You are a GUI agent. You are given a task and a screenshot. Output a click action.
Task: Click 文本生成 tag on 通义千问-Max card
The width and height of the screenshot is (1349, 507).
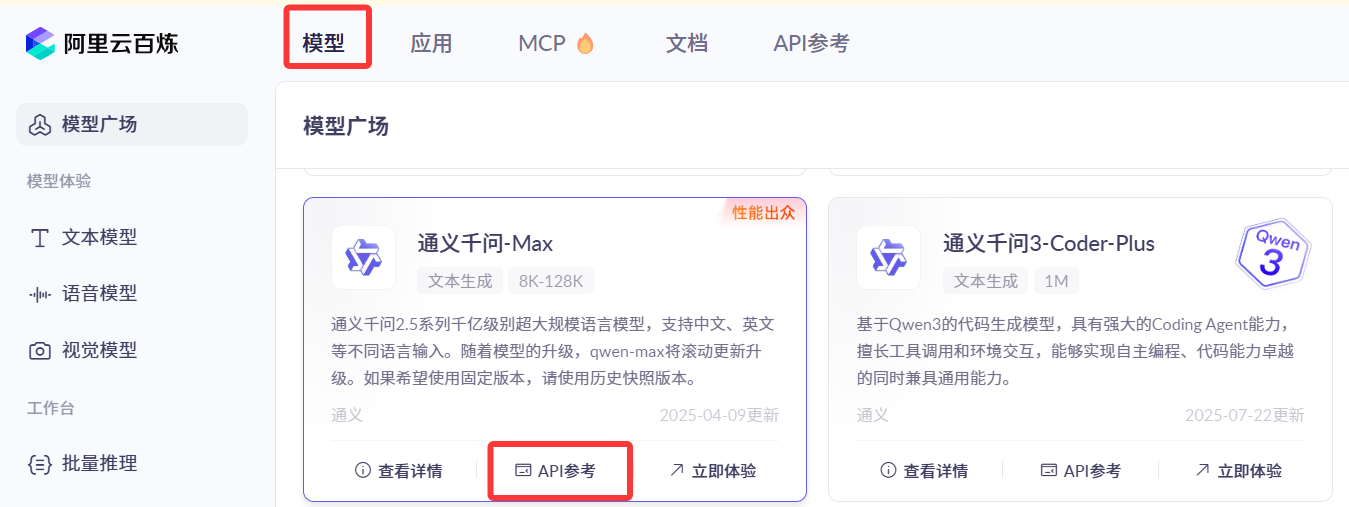click(460, 281)
